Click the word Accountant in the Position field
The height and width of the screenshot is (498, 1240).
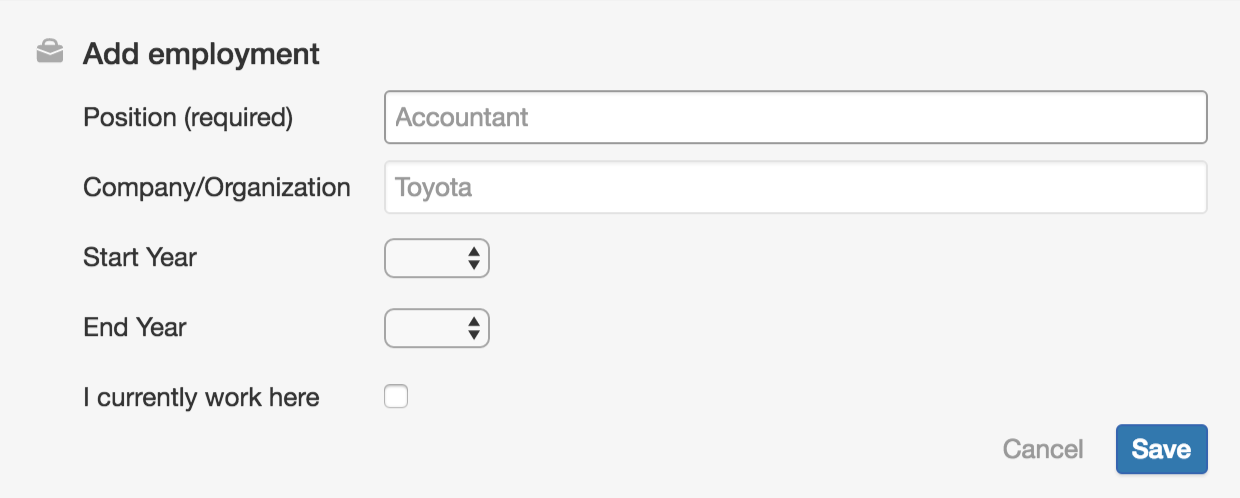[462, 117]
